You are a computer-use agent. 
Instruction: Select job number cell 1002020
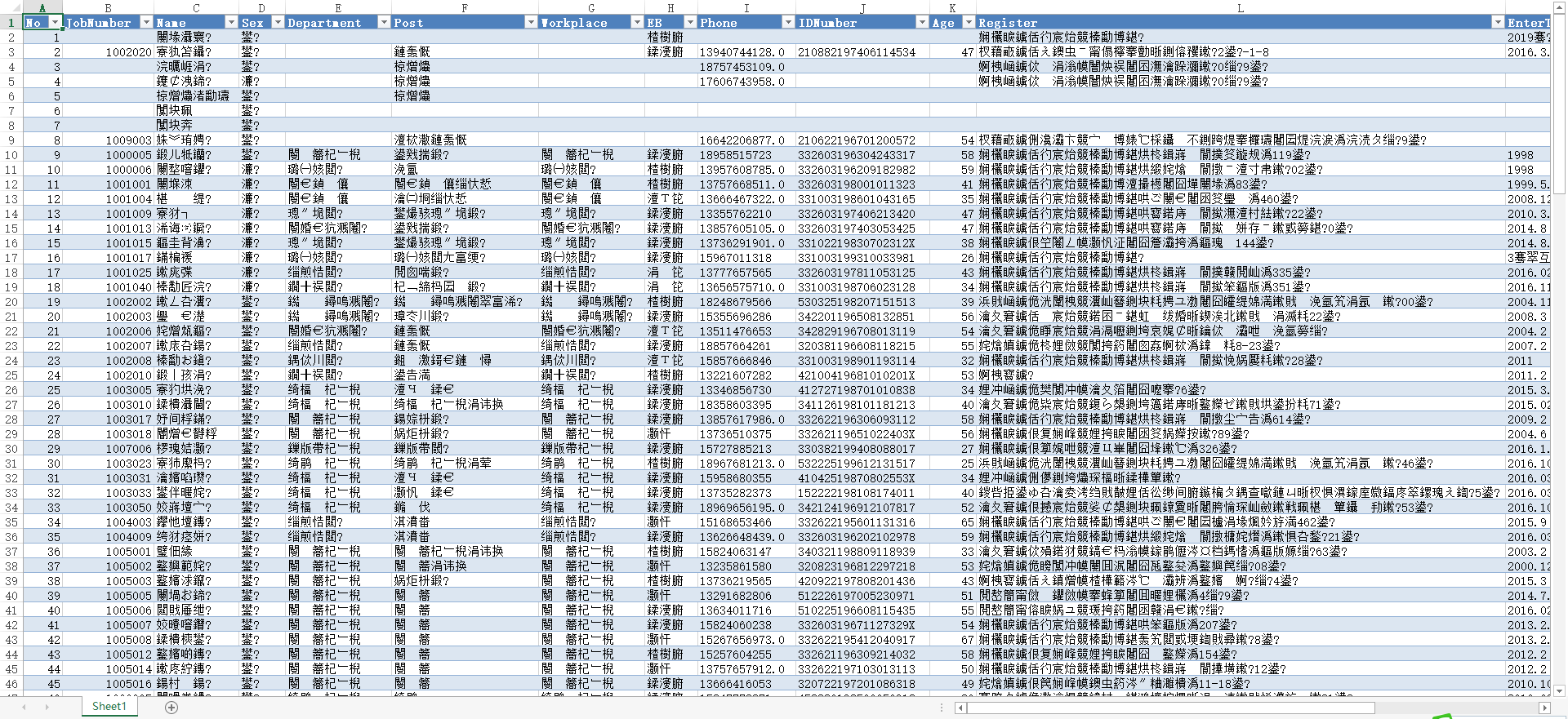tap(109, 52)
